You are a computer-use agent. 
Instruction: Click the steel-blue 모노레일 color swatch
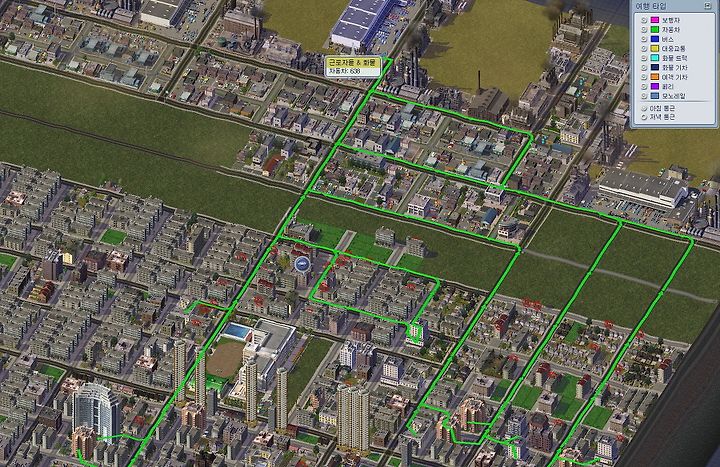point(655,96)
